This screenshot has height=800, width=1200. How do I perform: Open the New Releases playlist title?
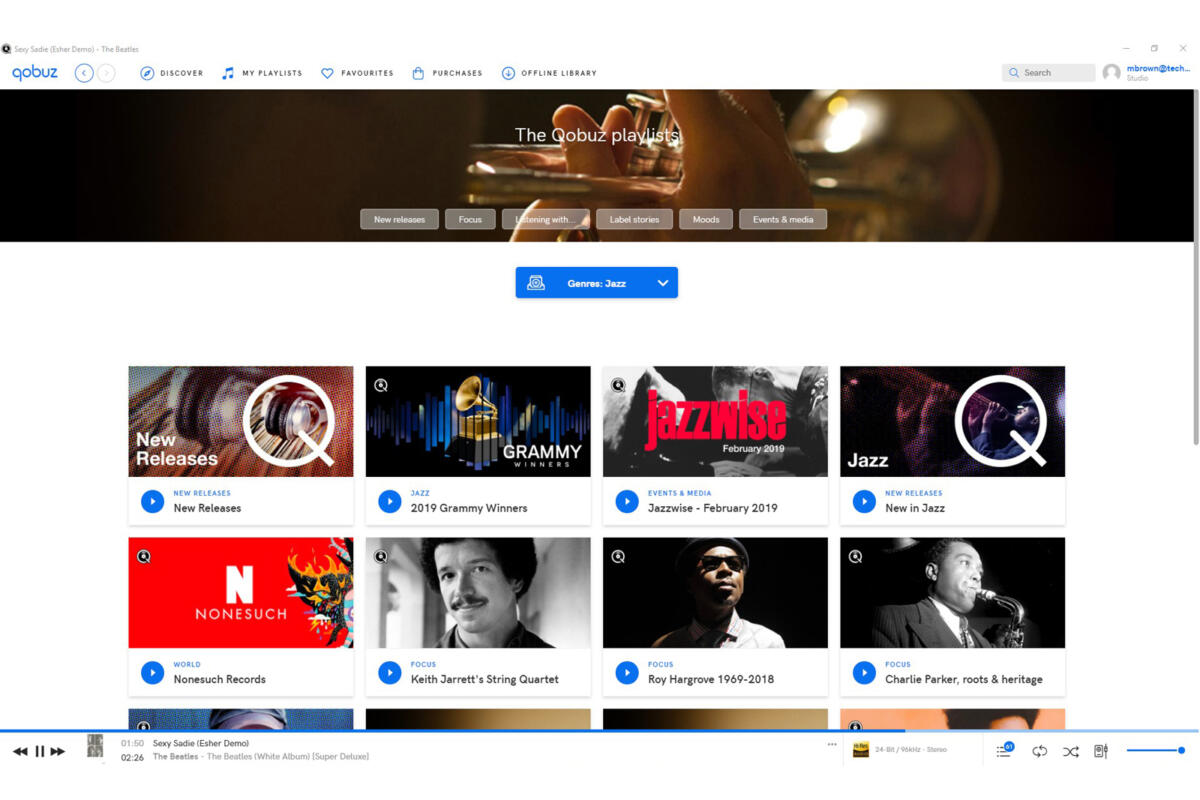tap(207, 508)
